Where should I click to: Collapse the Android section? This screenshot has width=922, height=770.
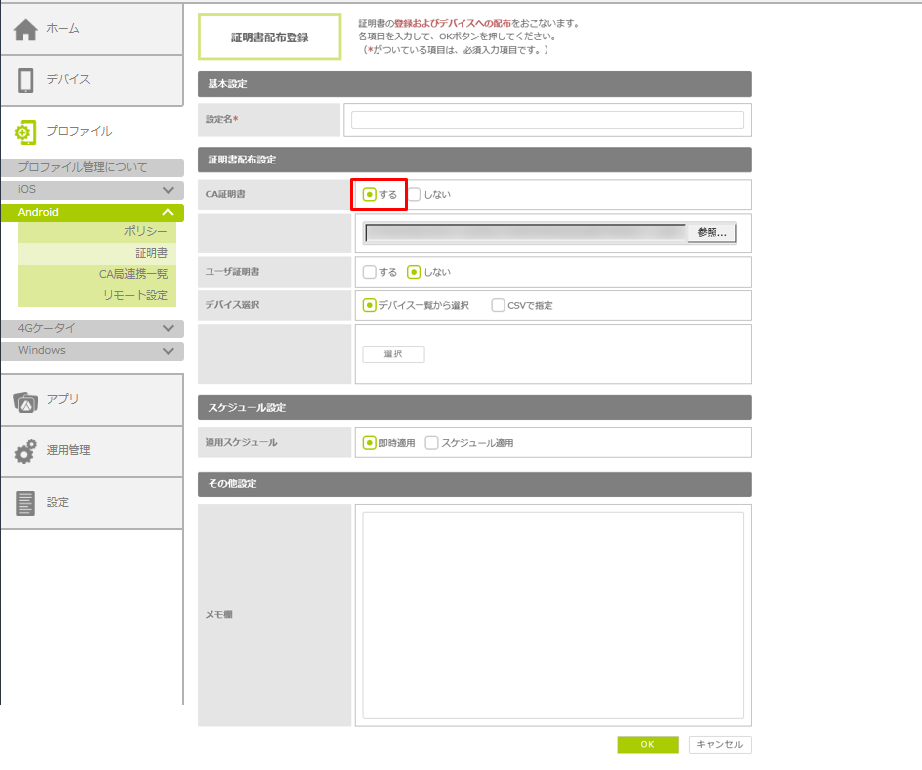168,213
